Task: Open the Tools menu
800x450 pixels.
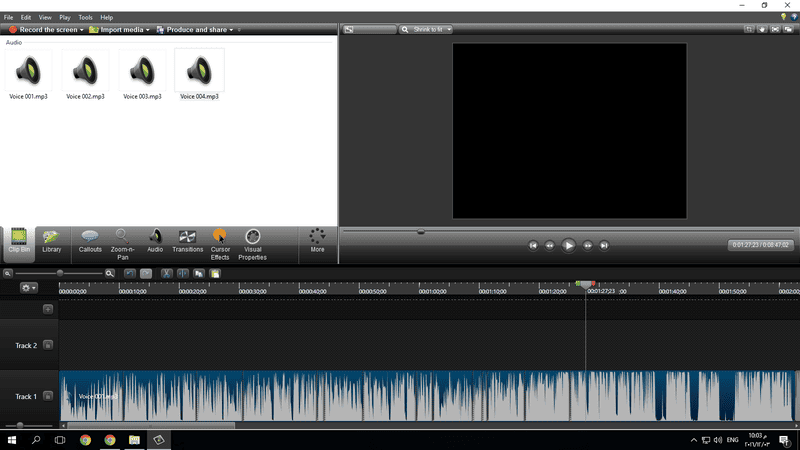Action: coord(85,17)
